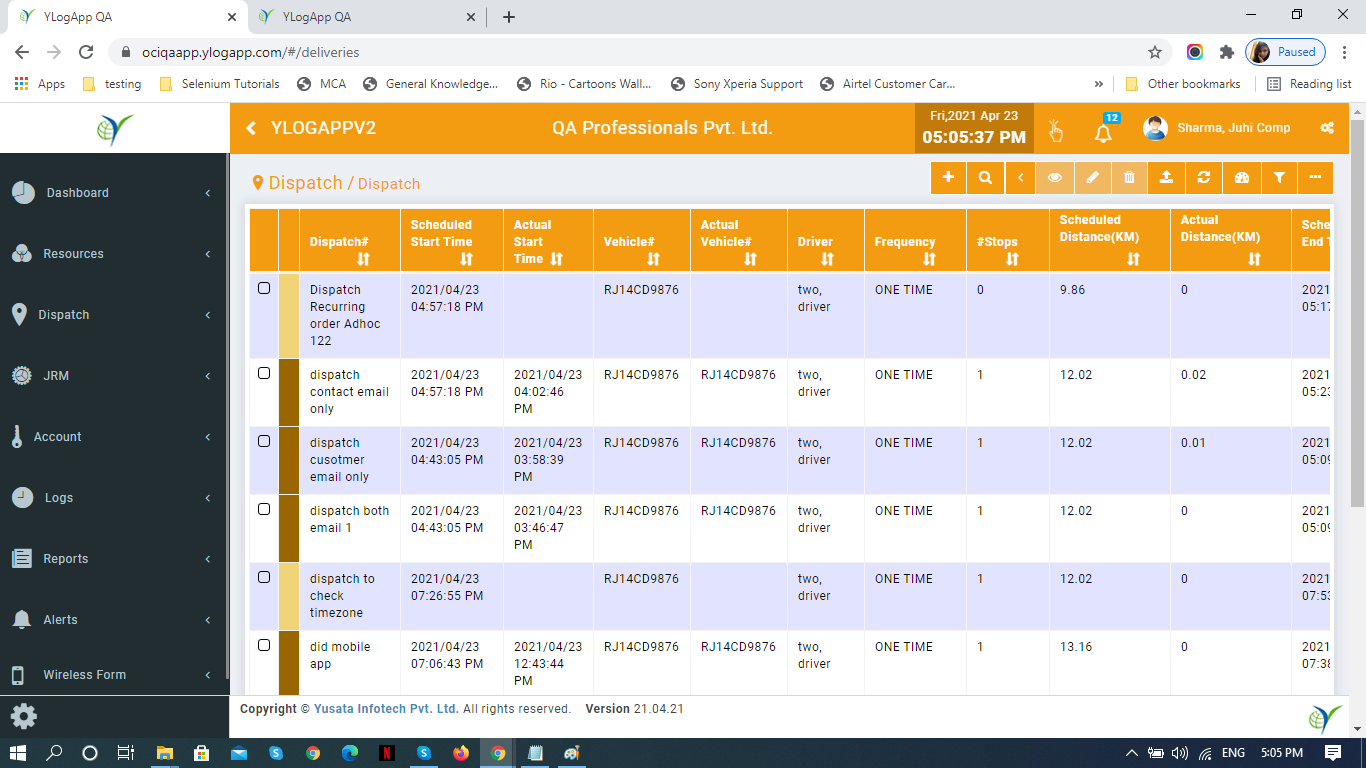
Task: Expand the Reports sidebar menu
Action: pyautogui.click(x=114, y=559)
